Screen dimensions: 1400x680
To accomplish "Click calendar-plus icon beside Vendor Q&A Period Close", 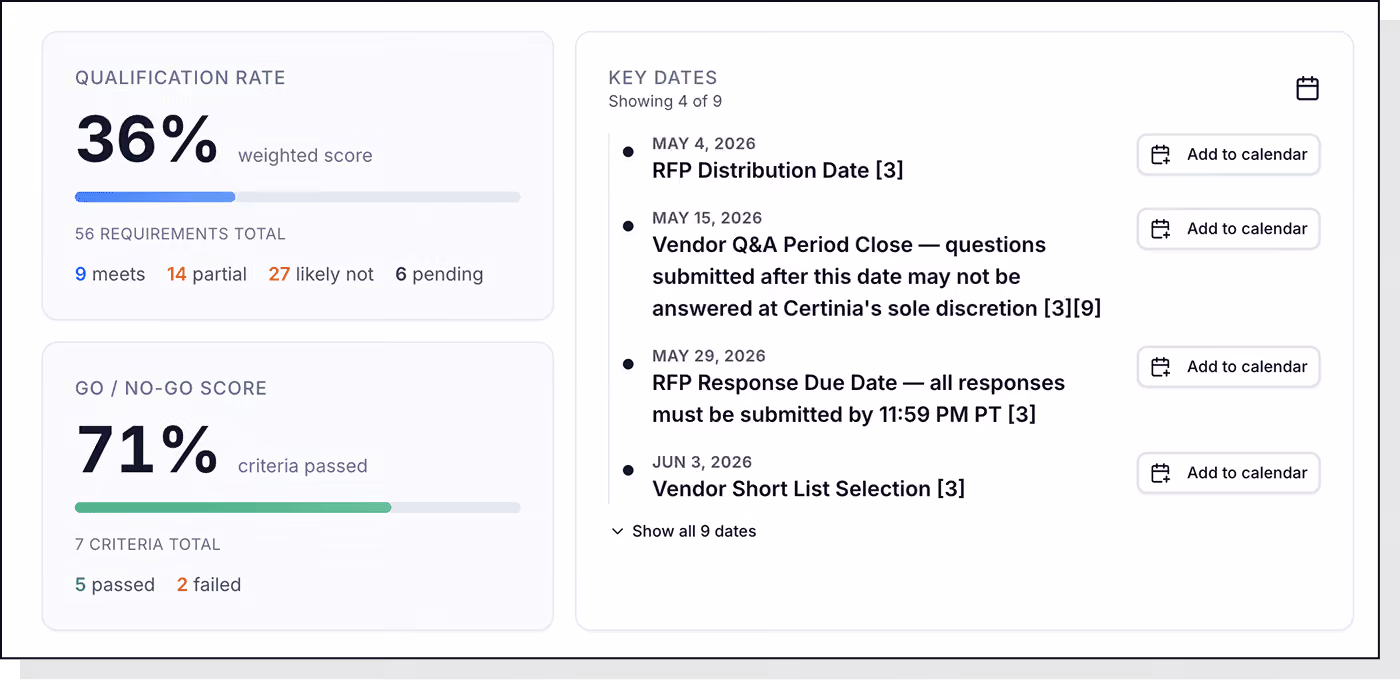I will [x=1160, y=229].
